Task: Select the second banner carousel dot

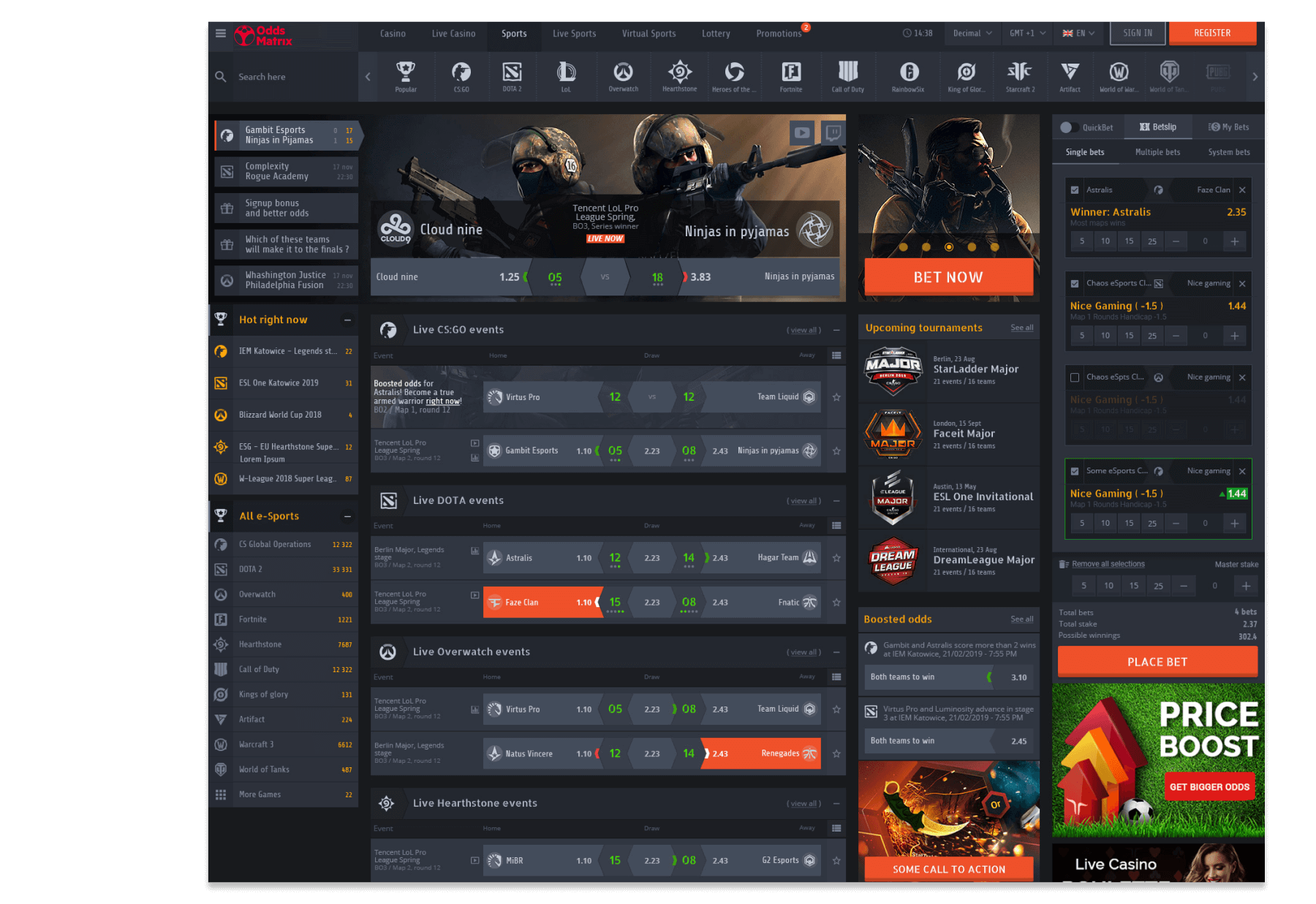Action: pyautogui.click(x=926, y=247)
